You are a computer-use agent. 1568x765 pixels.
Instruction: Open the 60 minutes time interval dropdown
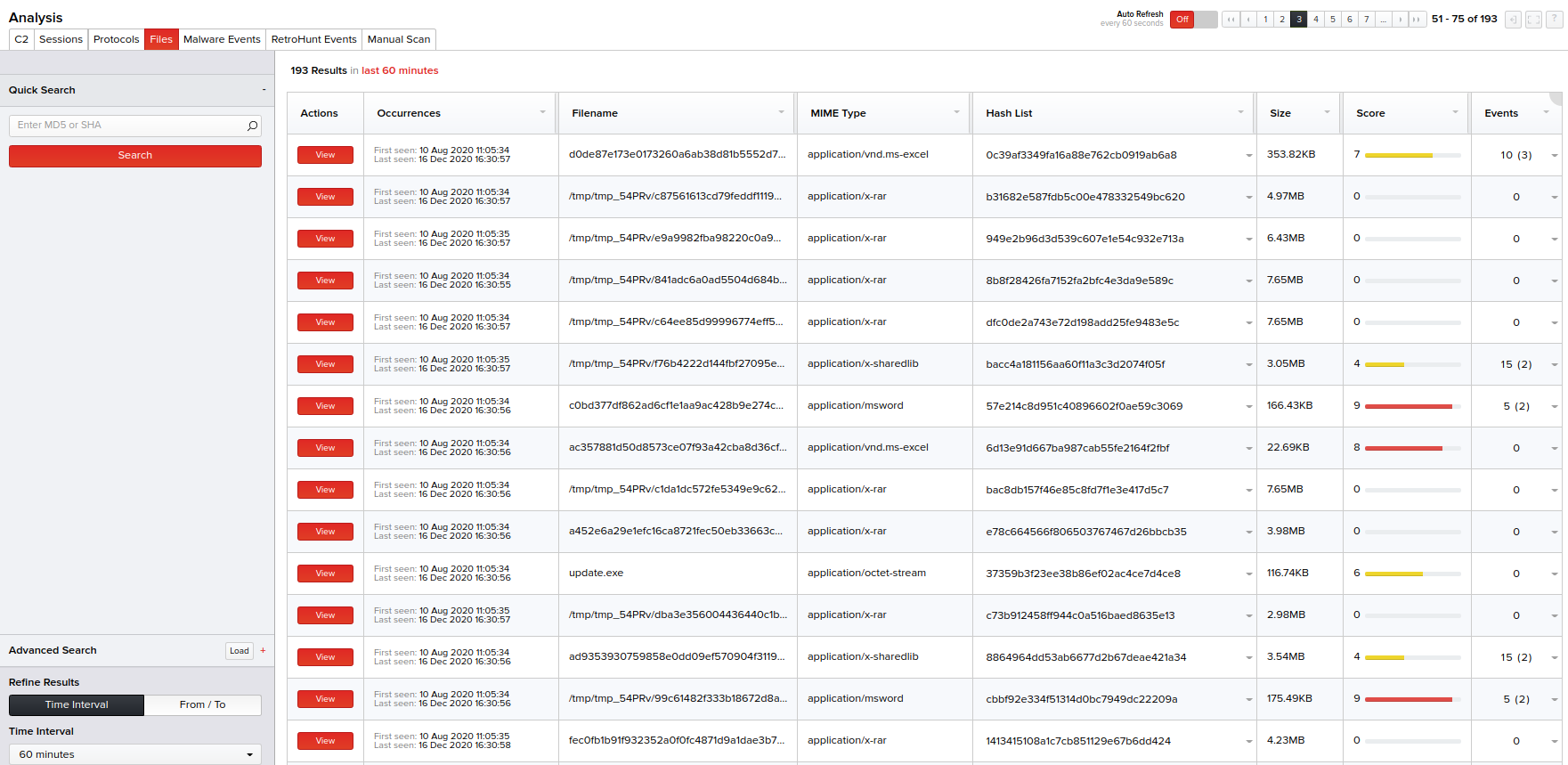click(135, 754)
